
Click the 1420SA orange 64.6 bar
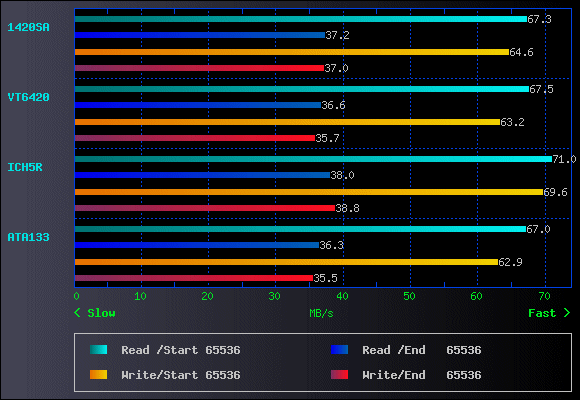(292, 52)
